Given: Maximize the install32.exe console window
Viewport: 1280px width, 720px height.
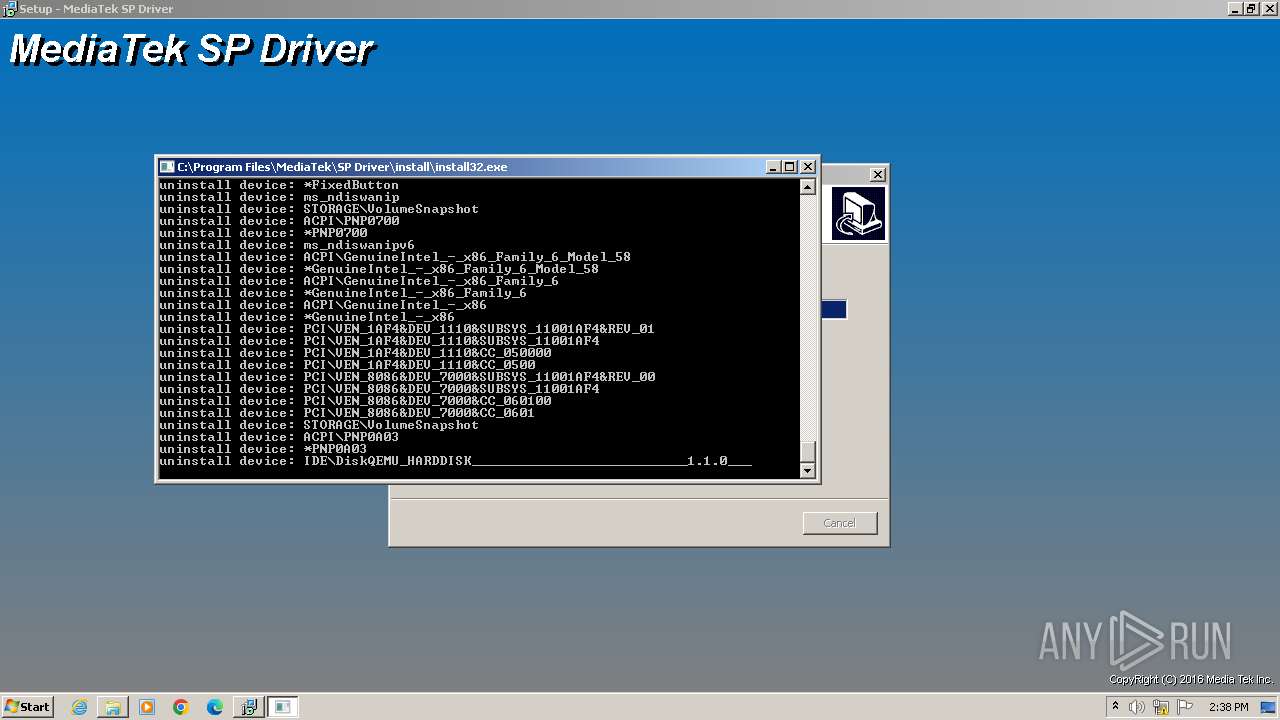Looking at the screenshot, I should [790, 167].
